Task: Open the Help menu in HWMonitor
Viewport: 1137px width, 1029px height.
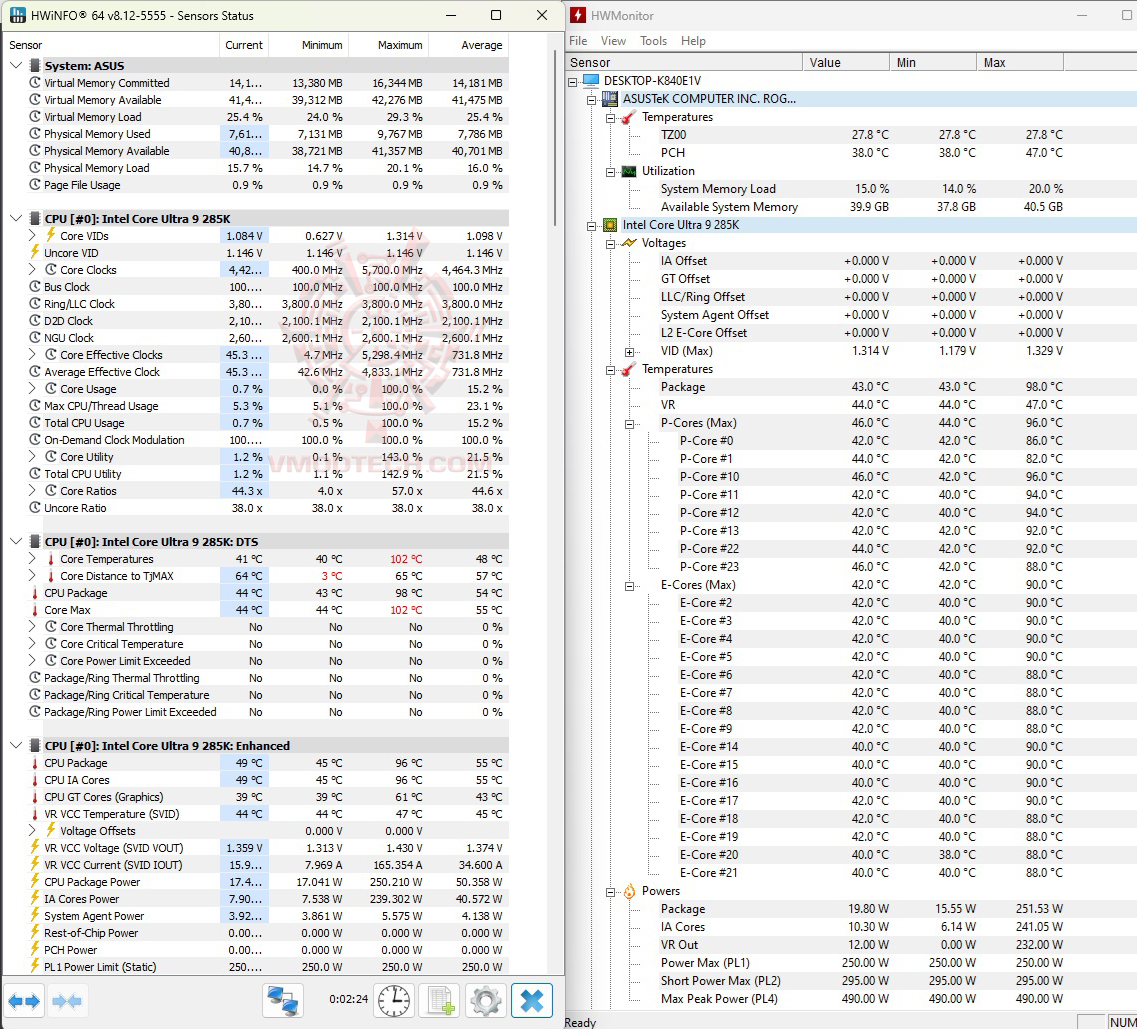Action: pos(693,41)
